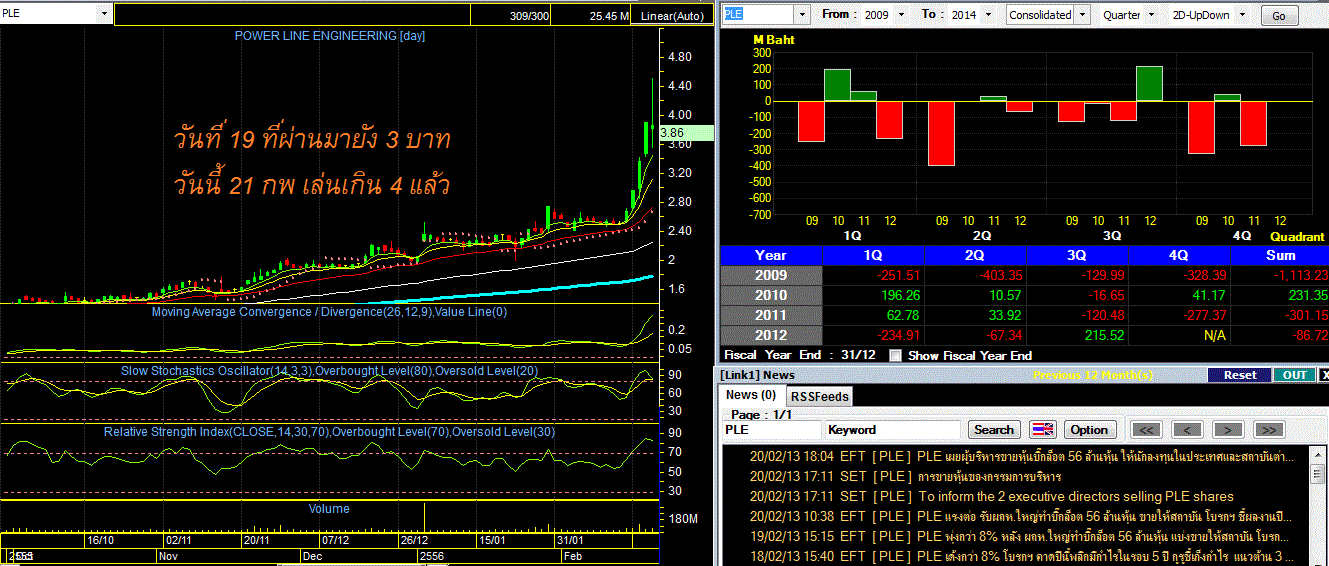
Task: Select the 2012 year row header
Action: pyautogui.click(x=771, y=335)
